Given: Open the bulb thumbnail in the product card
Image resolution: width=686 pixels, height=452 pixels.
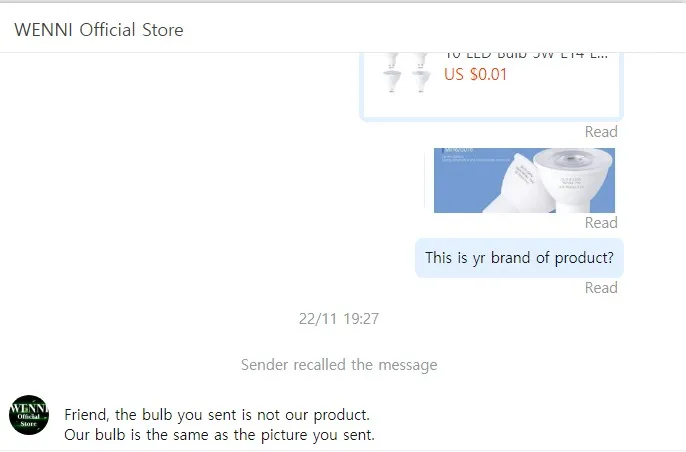Looking at the screenshot, I should pos(406,73).
